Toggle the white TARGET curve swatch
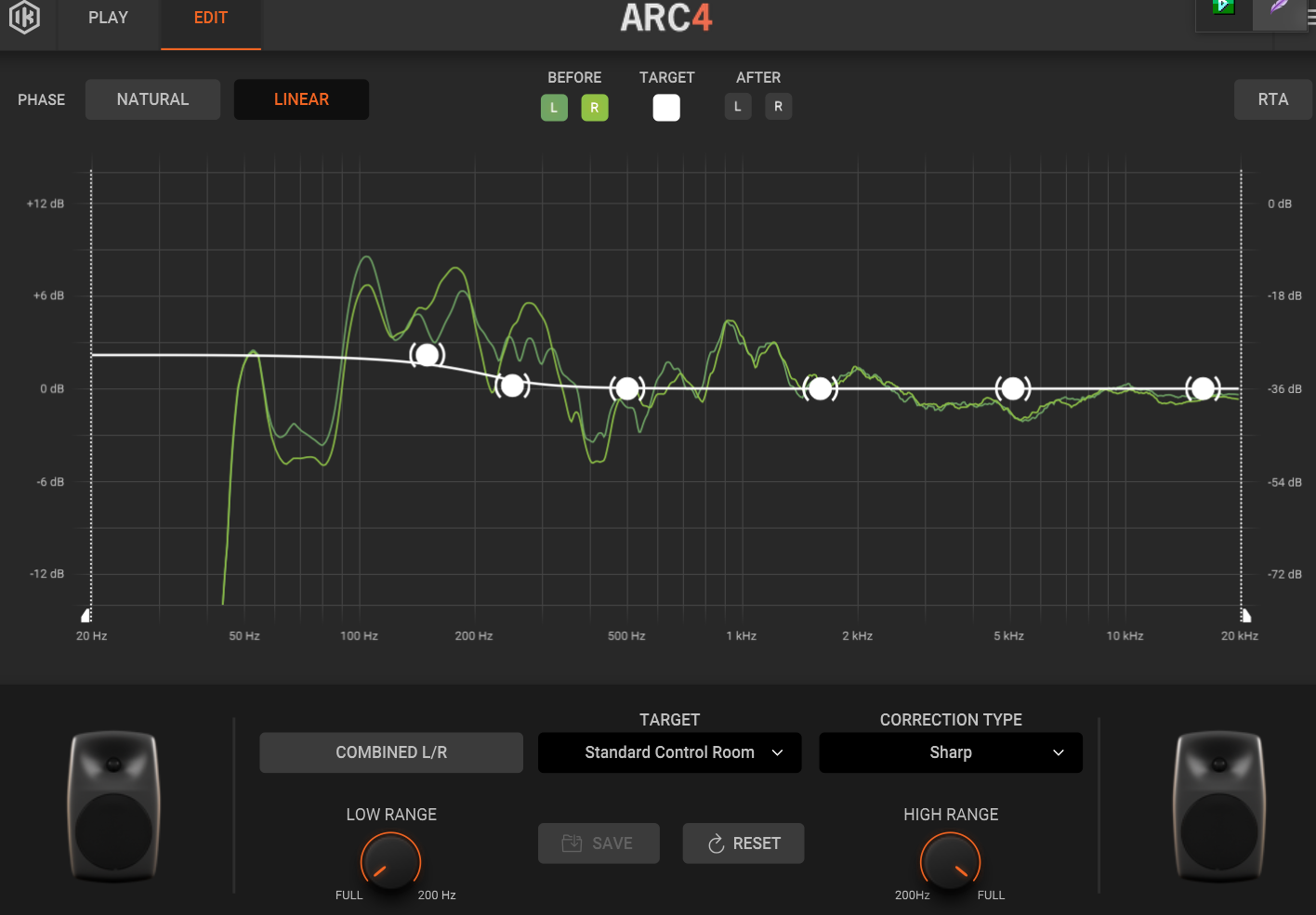This screenshot has height=915, width=1316. click(666, 108)
